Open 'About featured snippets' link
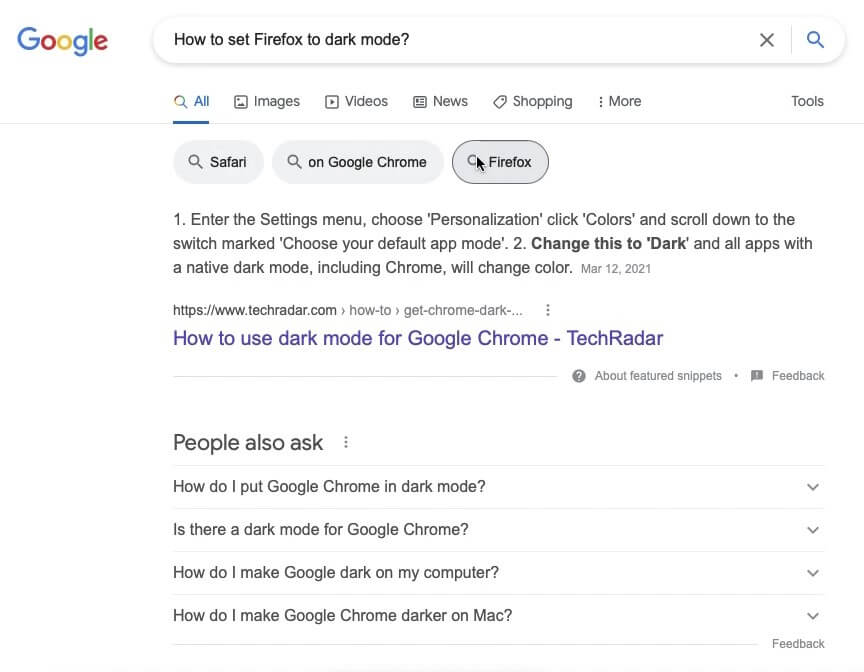The width and height of the screenshot is (864, 672). [658, 376]
